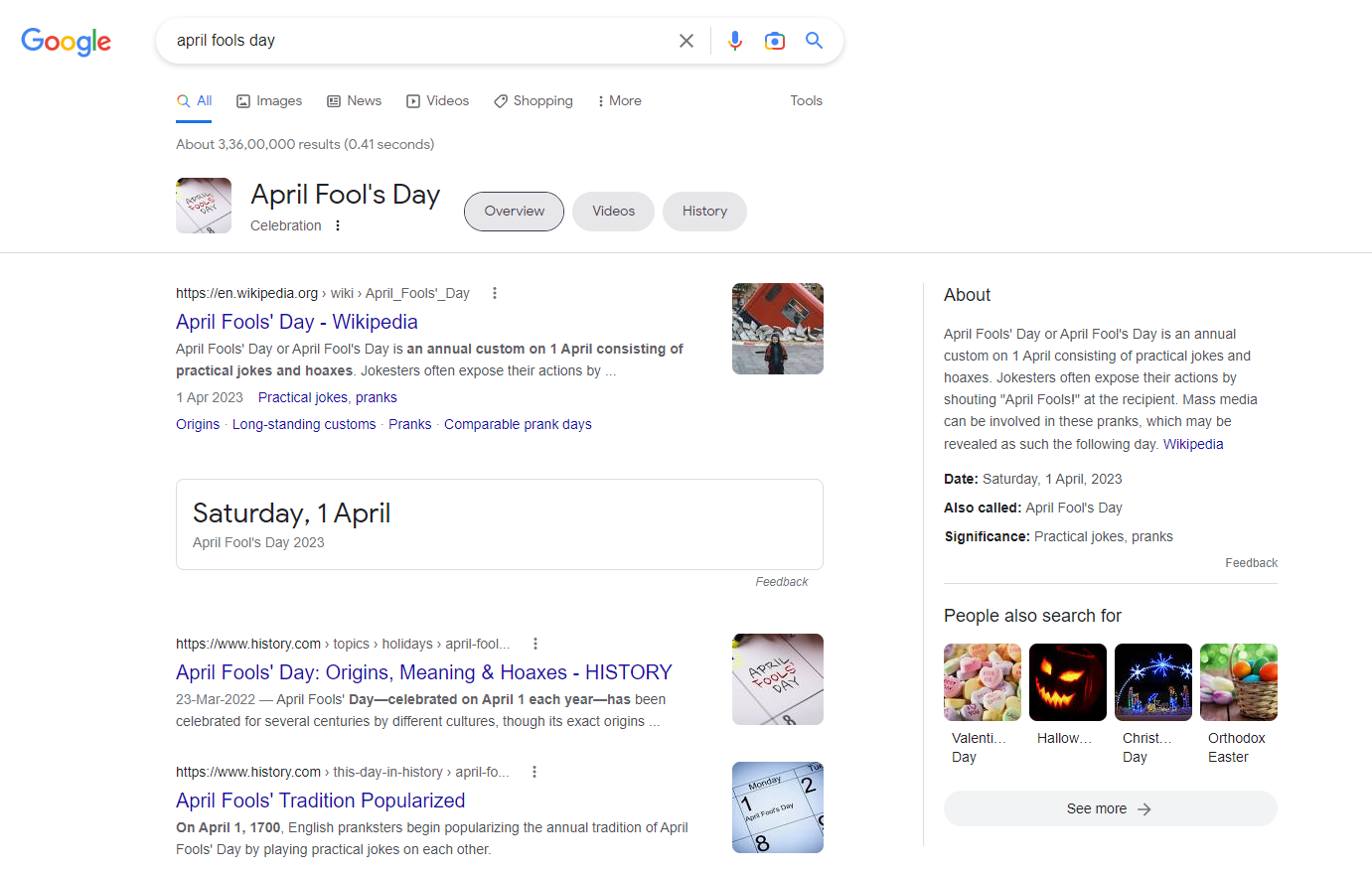1372x874 pixels.
Task: Expand the More search options menu
Action: pos(619,101)
